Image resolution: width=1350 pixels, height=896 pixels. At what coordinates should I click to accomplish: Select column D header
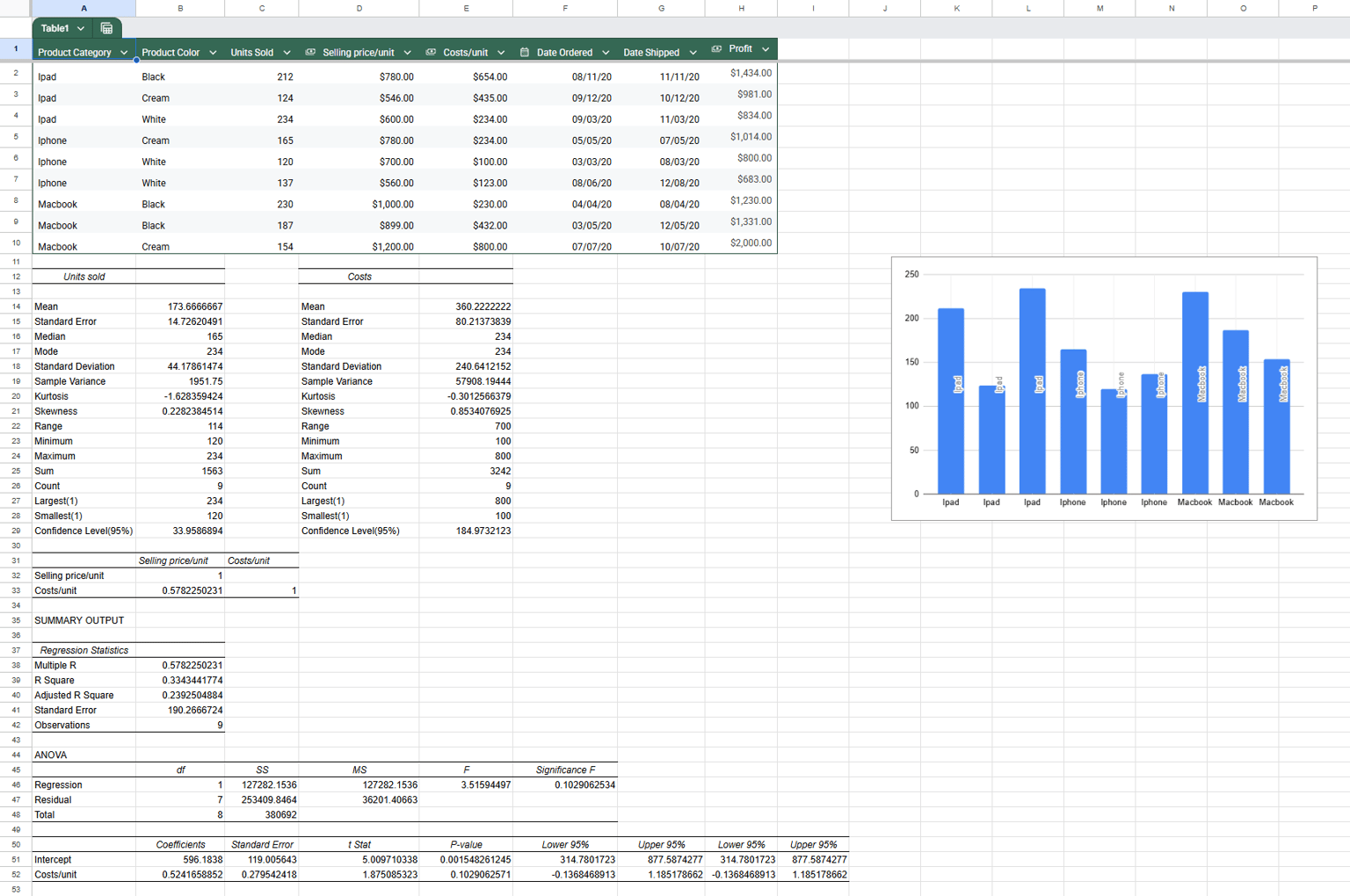click(x=359, y=8)
